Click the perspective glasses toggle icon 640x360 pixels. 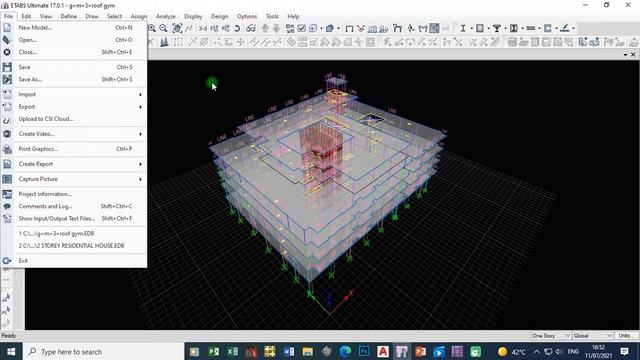pyautogui.click(x=251, y=28)
